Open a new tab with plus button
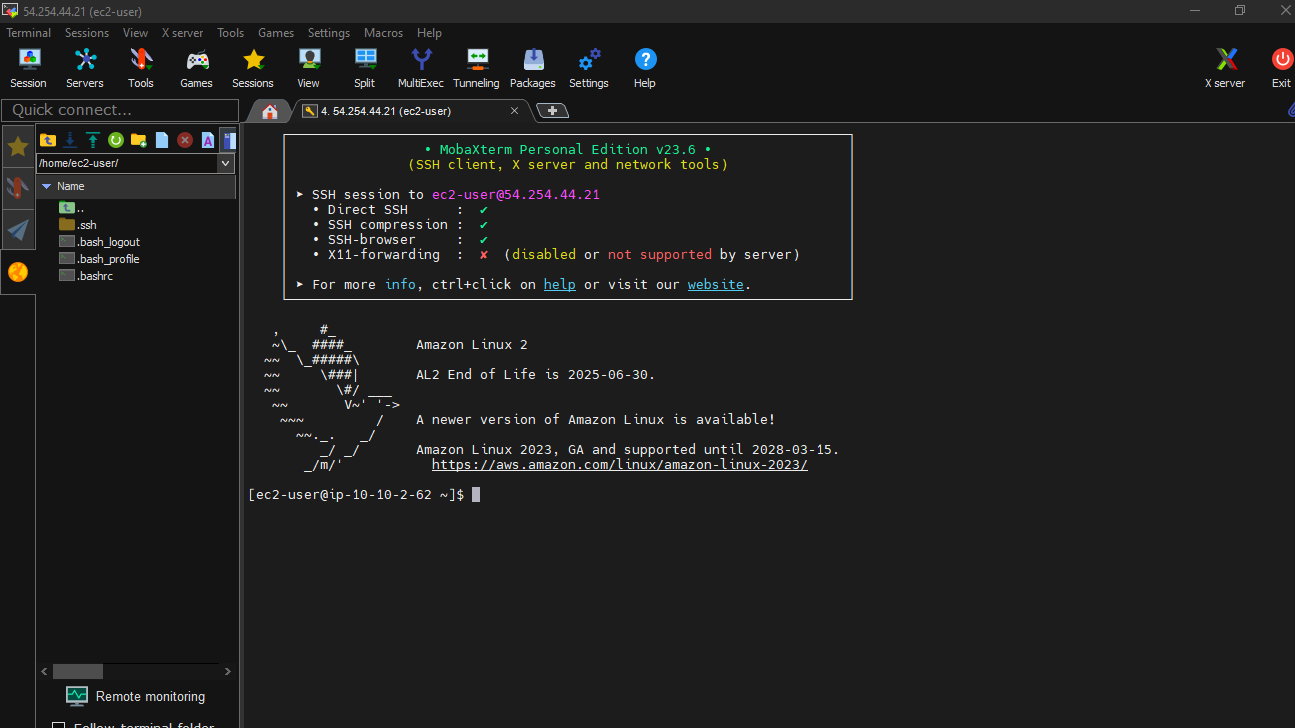 click(552, 111)
